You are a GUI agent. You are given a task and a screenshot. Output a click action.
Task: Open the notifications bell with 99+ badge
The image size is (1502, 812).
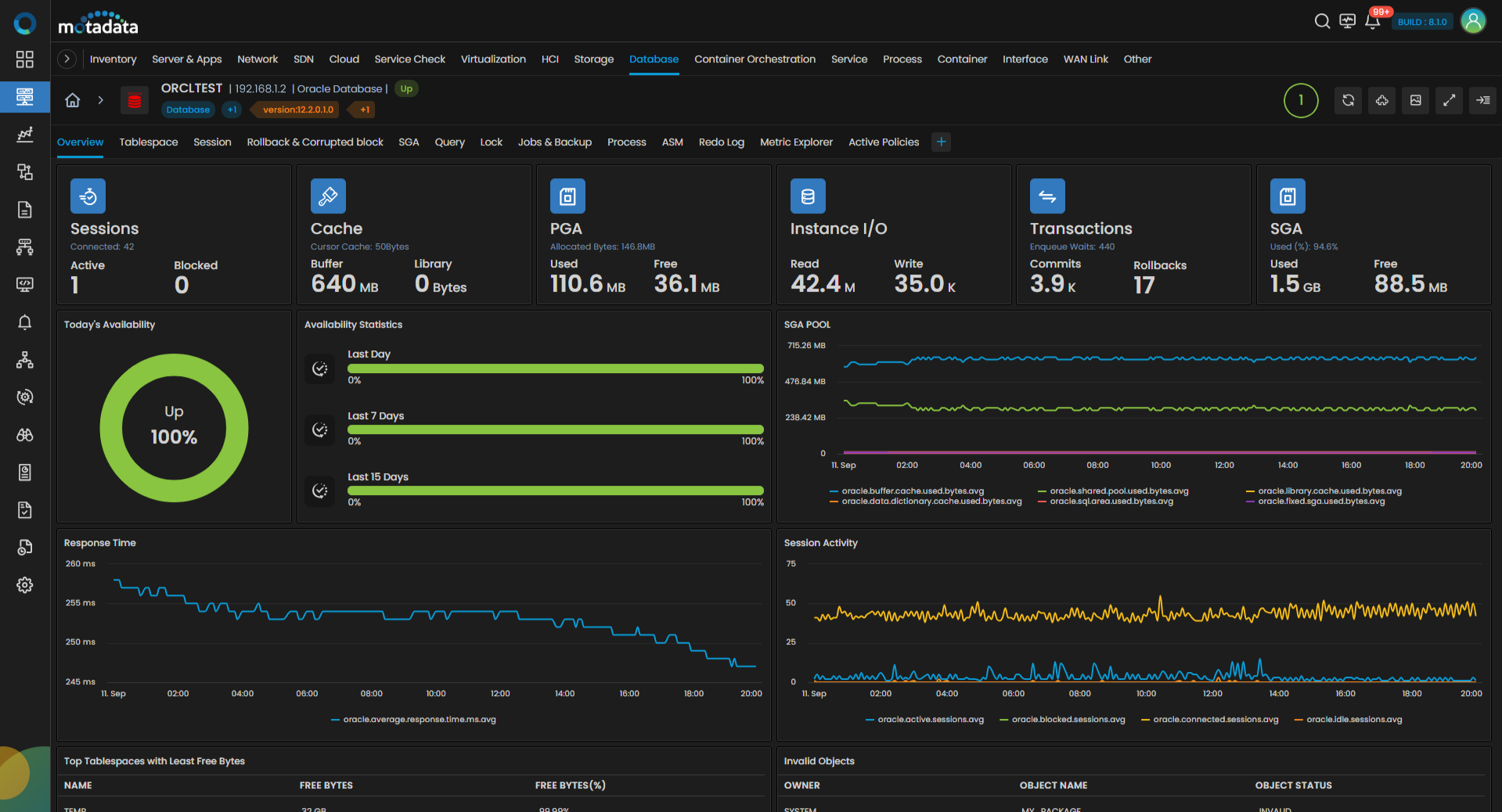point(1372,21)
